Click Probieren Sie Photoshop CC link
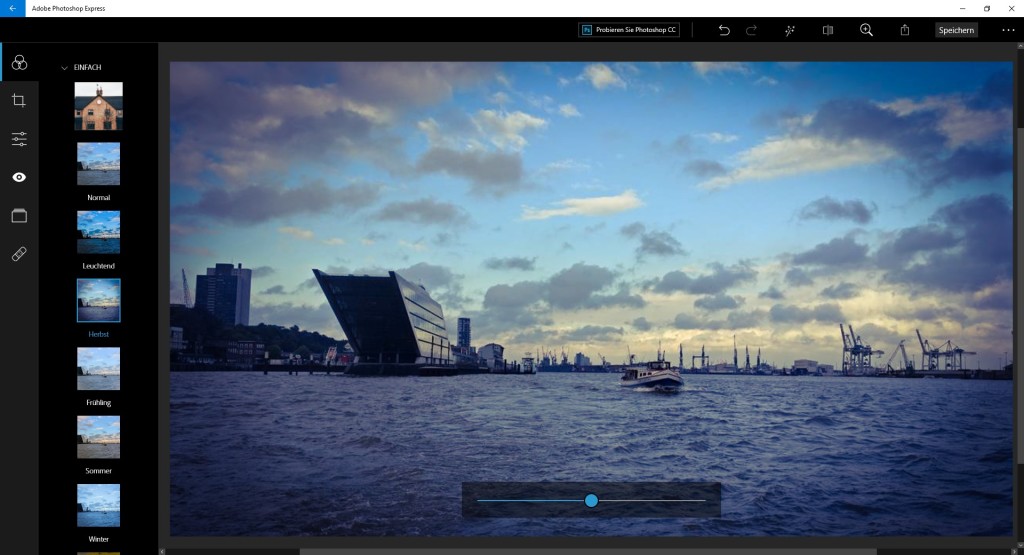 point(629,30)
